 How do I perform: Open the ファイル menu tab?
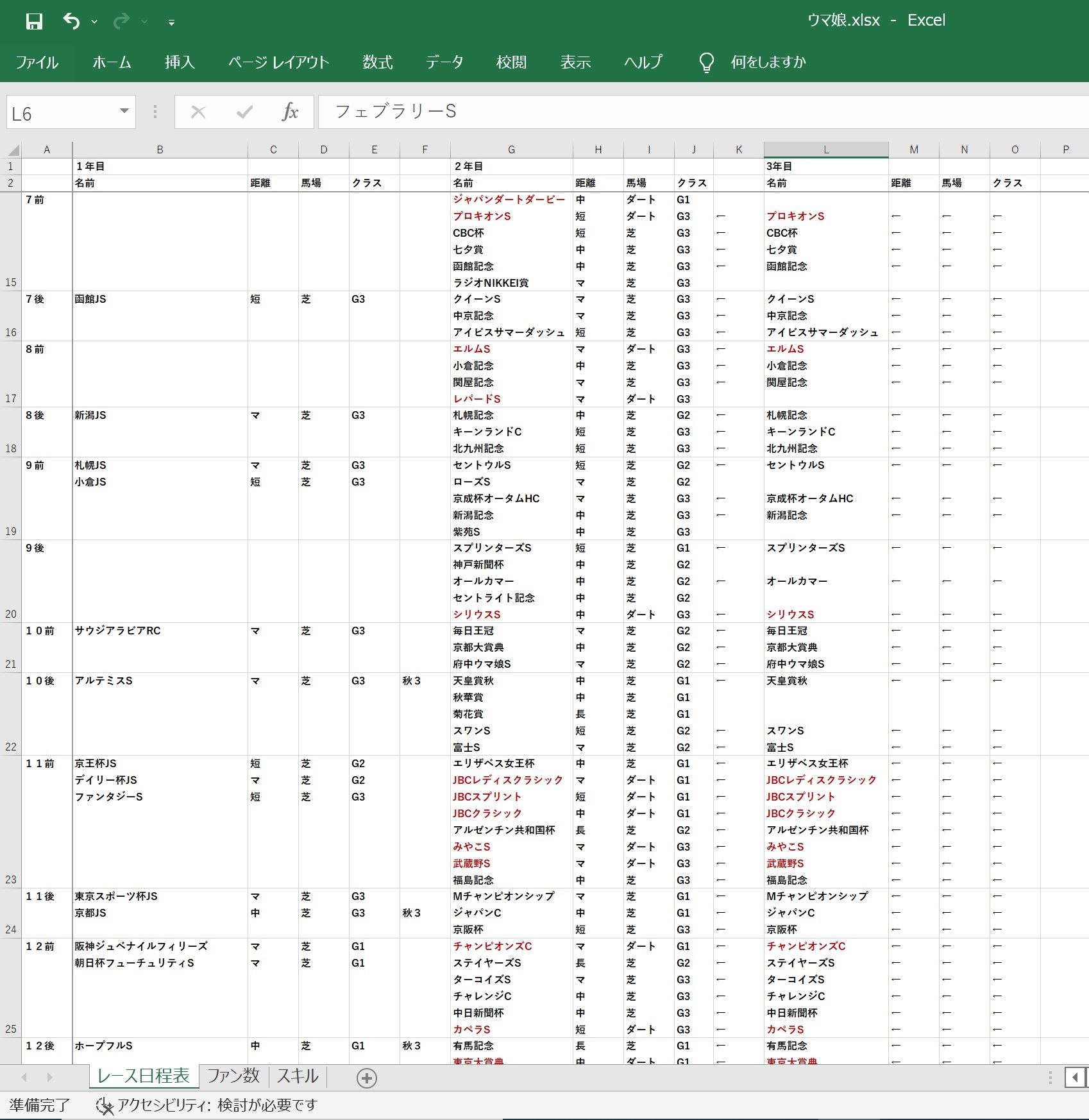(37, 62)
